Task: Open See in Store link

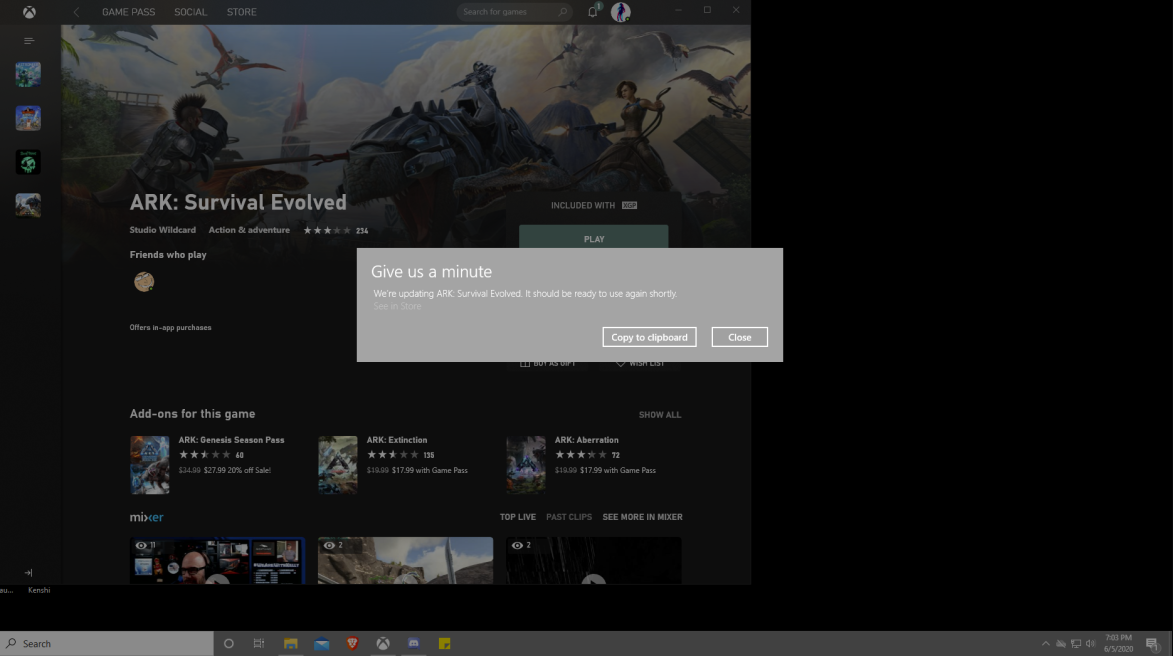Action: click(397, 306)
